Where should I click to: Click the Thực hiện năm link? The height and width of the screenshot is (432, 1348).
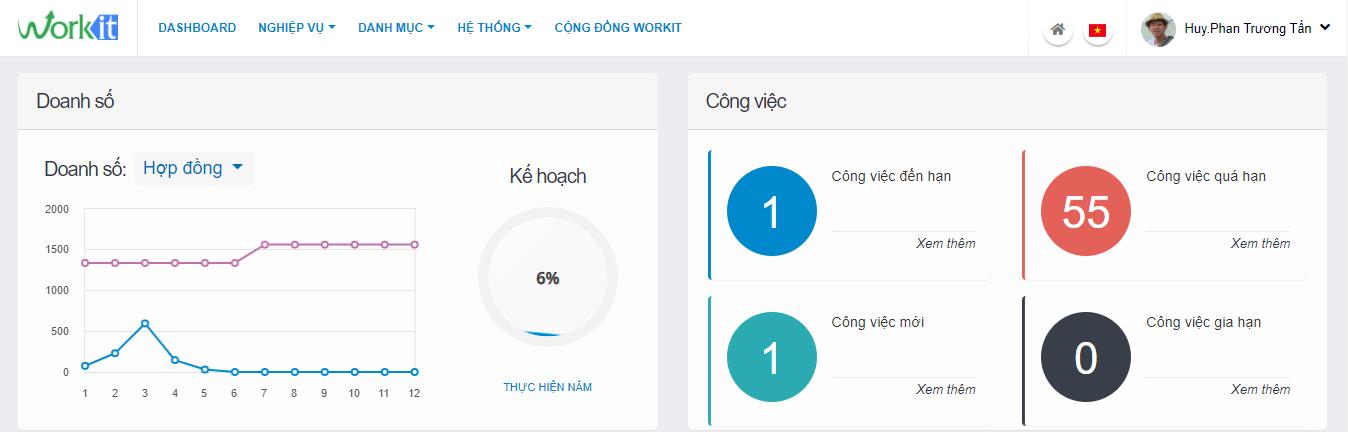547,387
